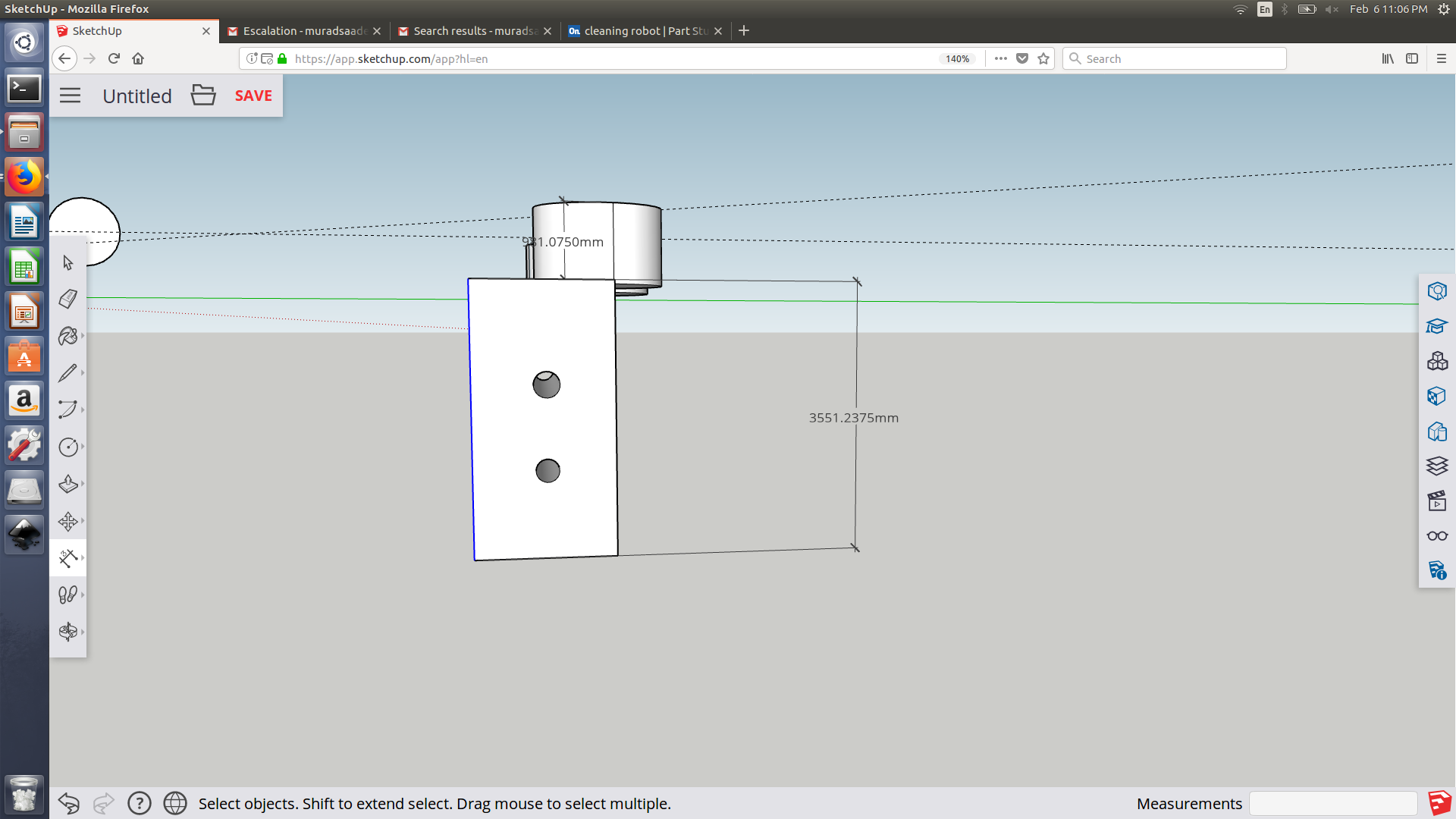1456x819 pixels.
Task: Open the Components panel
Action: (x=1437, y=361)
